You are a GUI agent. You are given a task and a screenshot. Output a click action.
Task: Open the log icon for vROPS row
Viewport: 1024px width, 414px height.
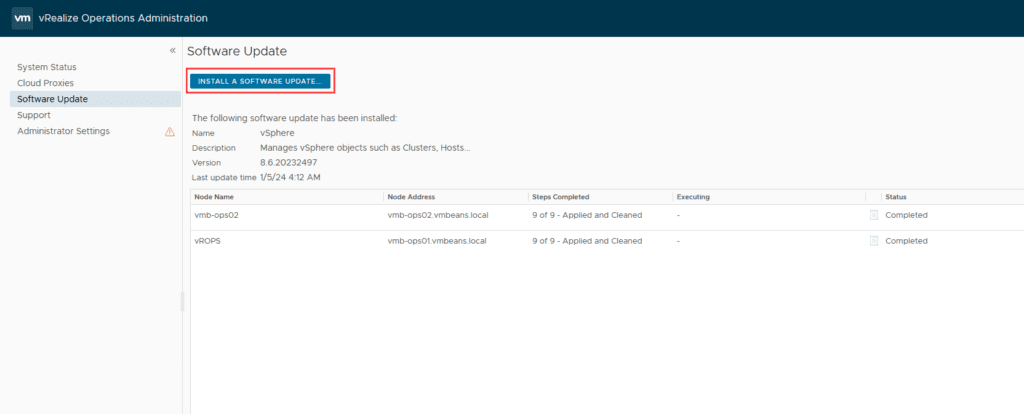[x=874, y=241]
